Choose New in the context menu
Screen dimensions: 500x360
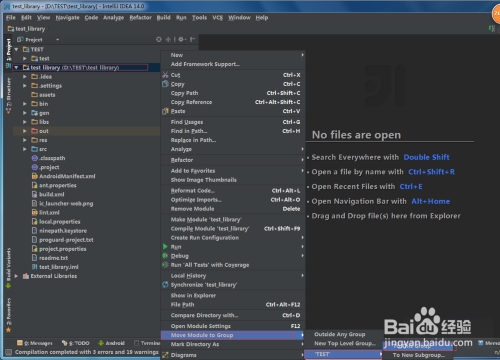233,55
